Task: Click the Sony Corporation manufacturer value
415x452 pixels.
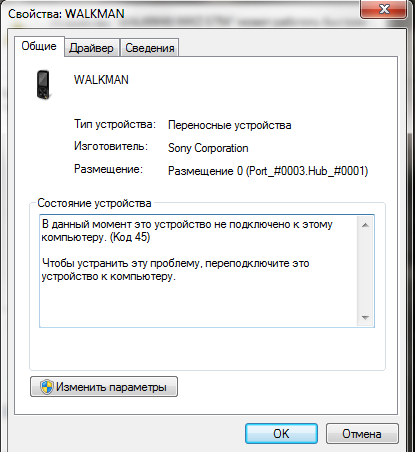Action: (x=208, y=148)
